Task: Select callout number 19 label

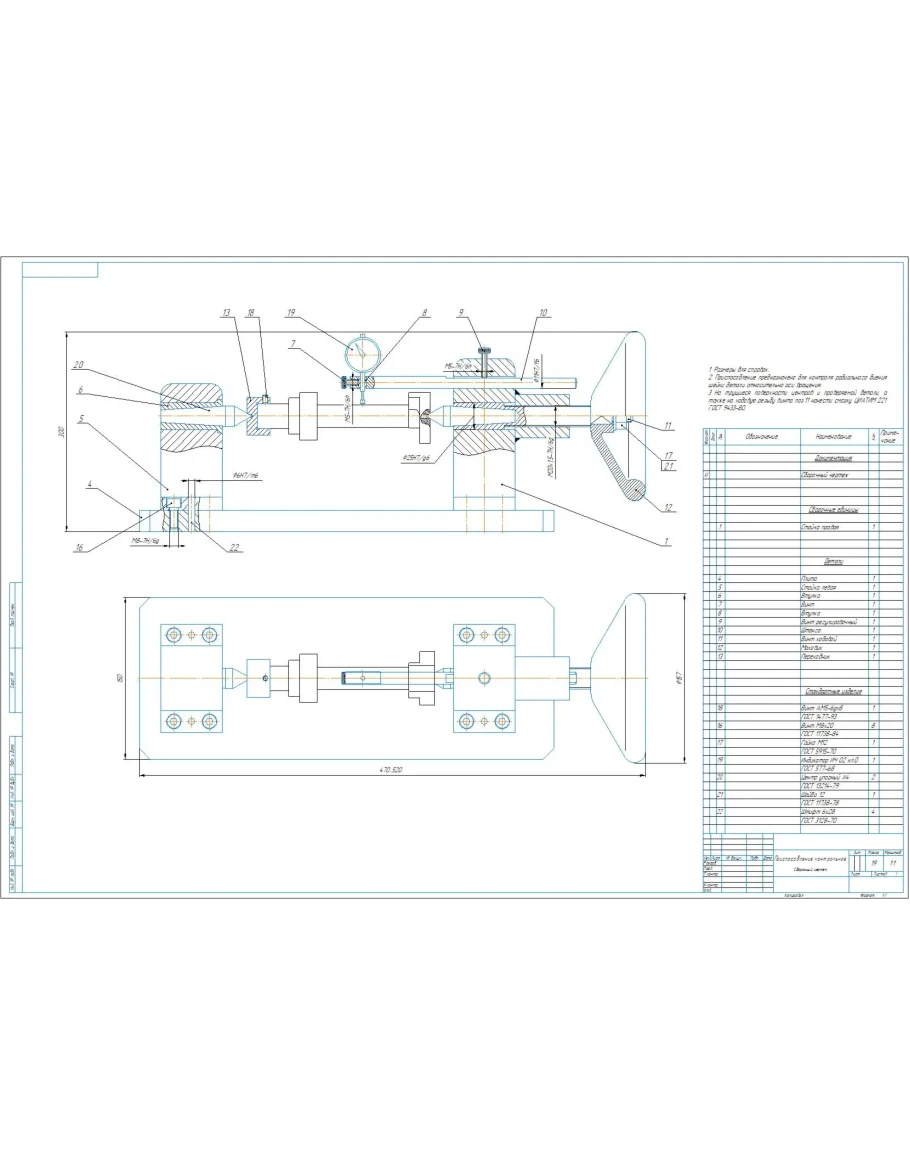Action: point(291,313)
